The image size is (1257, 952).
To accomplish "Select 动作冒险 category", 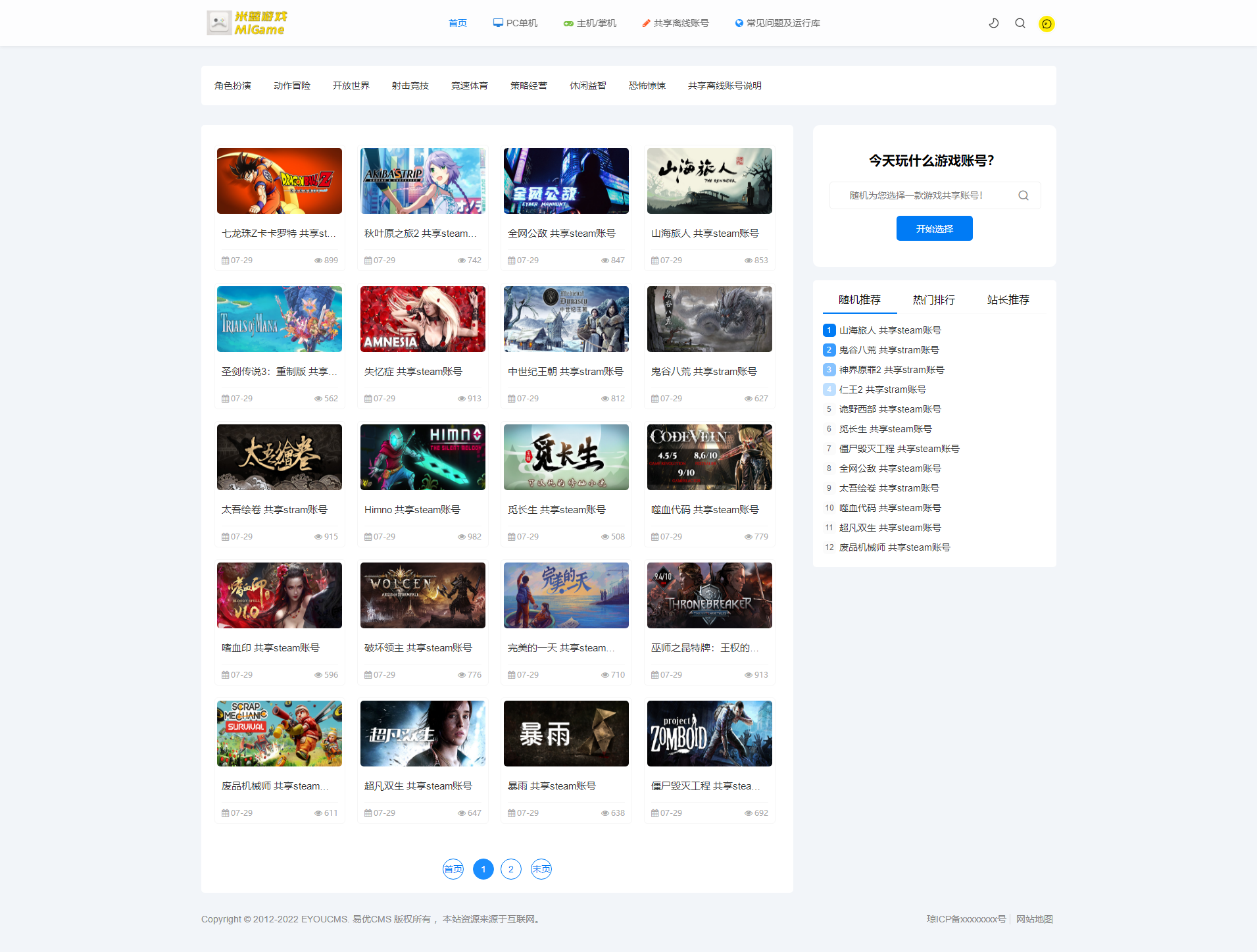I will [x=292, y=86].
